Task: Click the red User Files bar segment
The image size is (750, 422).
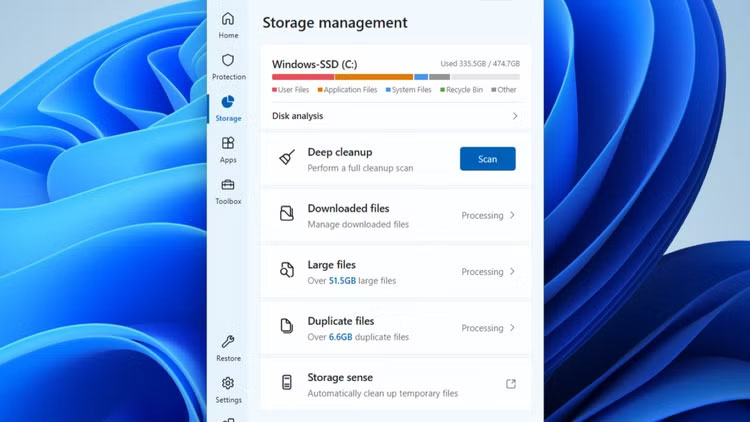Action: 303,77
